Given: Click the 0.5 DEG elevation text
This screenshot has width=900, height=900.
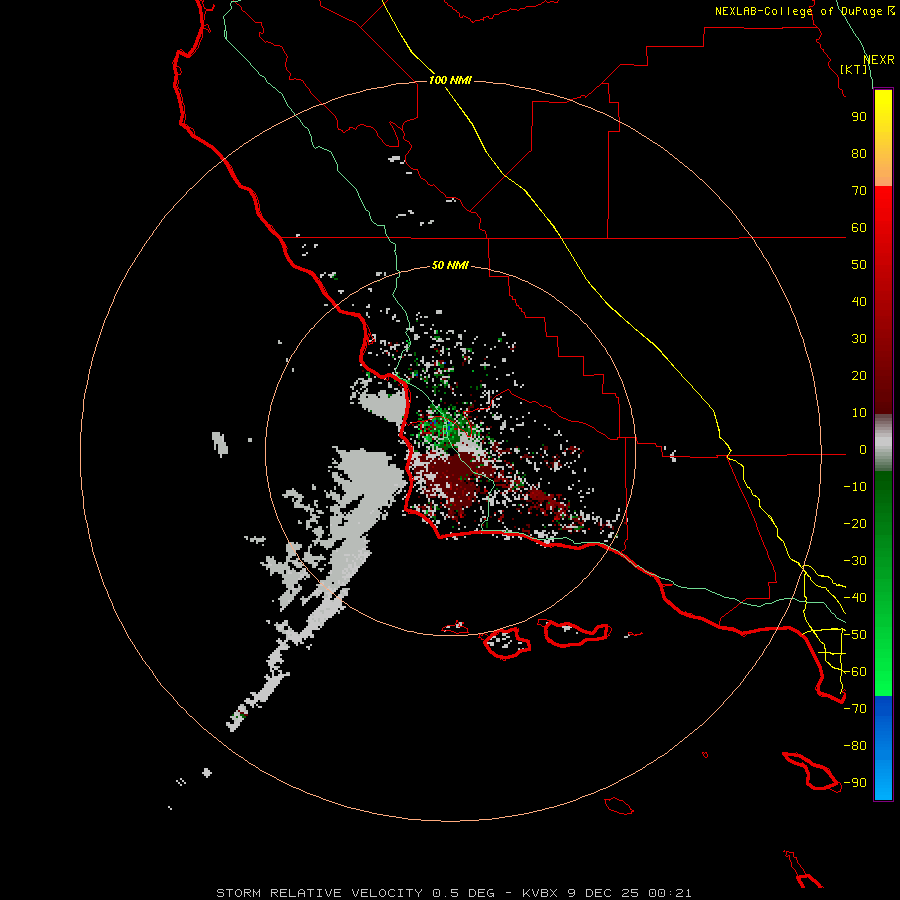Looking at the screenshot, I should [x=463, y=893].
